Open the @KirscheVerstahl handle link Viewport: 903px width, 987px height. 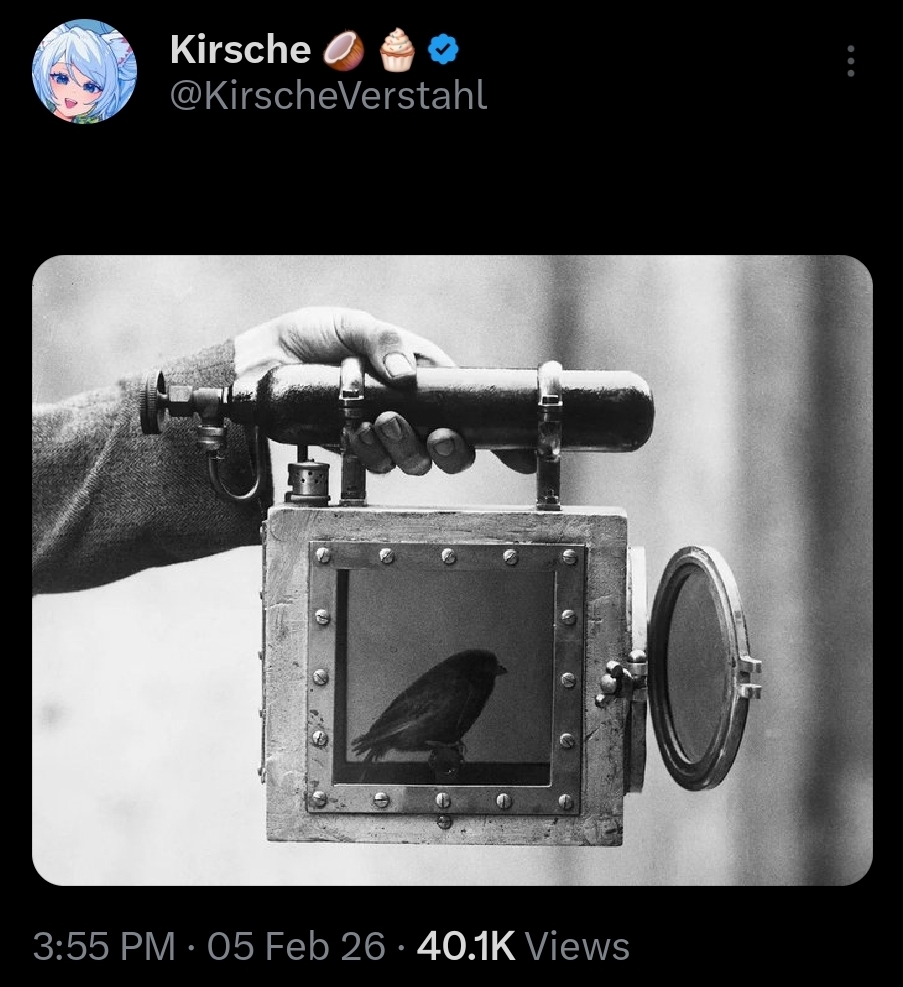point(328,96)
